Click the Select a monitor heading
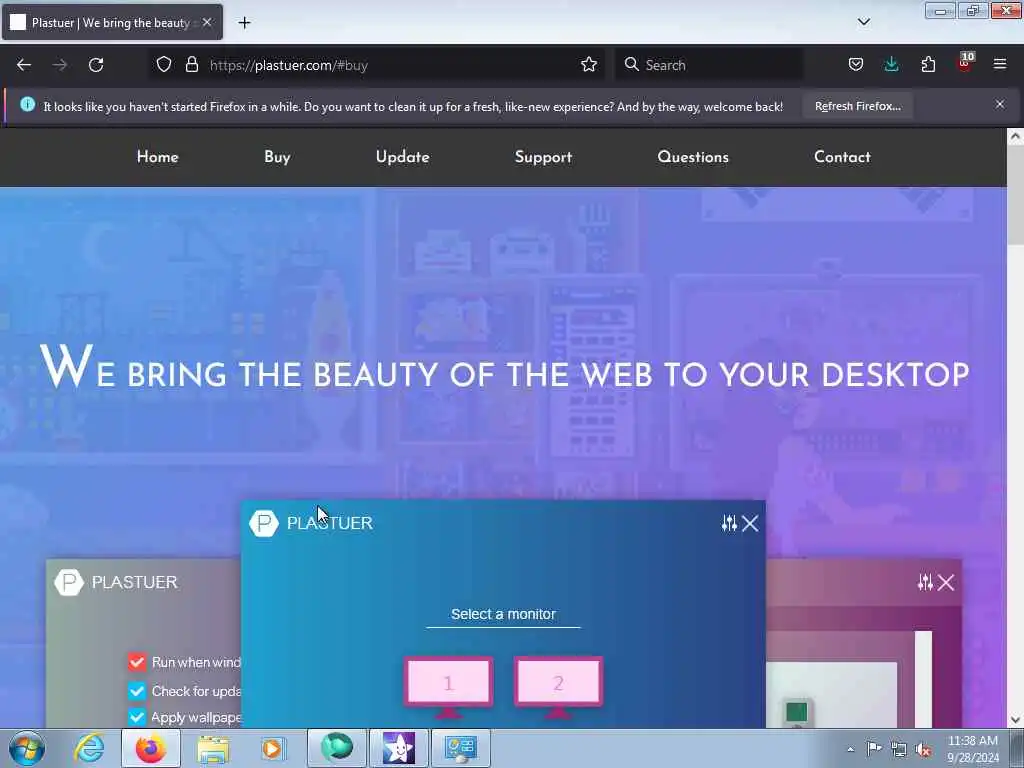The height and width of the screenshot is (768, 1024). click(x=503, y=614)
